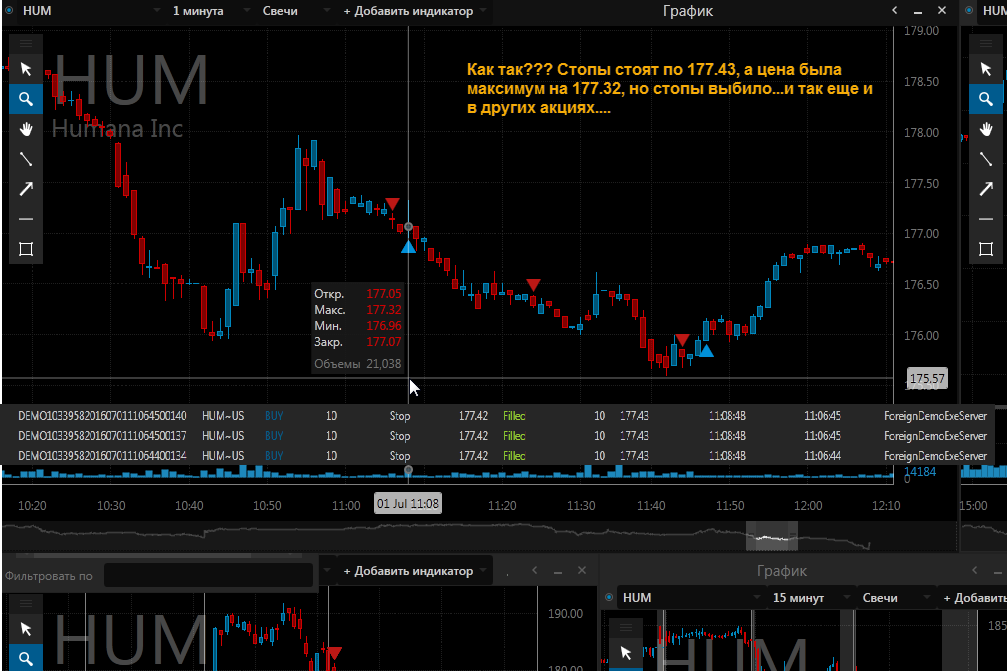Open 'Свечи' dropdown in the 15-minute chart
Image resolution: width=1008 pixels, height=671 pixels.
click(926, 598)
